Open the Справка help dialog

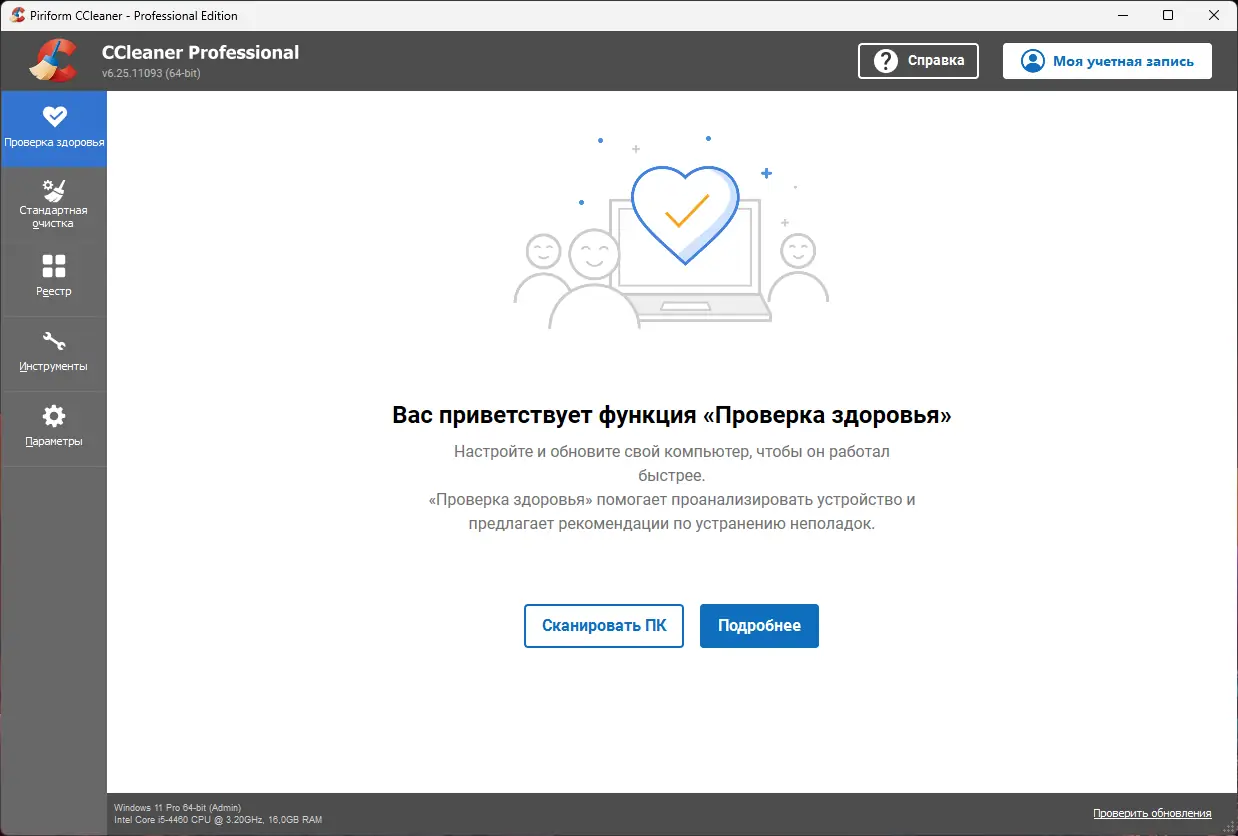click(917, 61)
